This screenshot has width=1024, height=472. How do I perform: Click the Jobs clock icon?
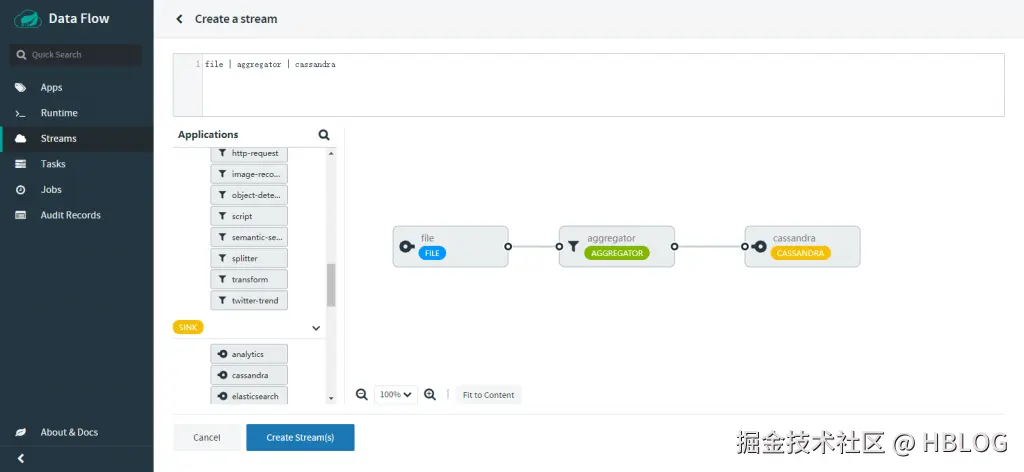21,189
